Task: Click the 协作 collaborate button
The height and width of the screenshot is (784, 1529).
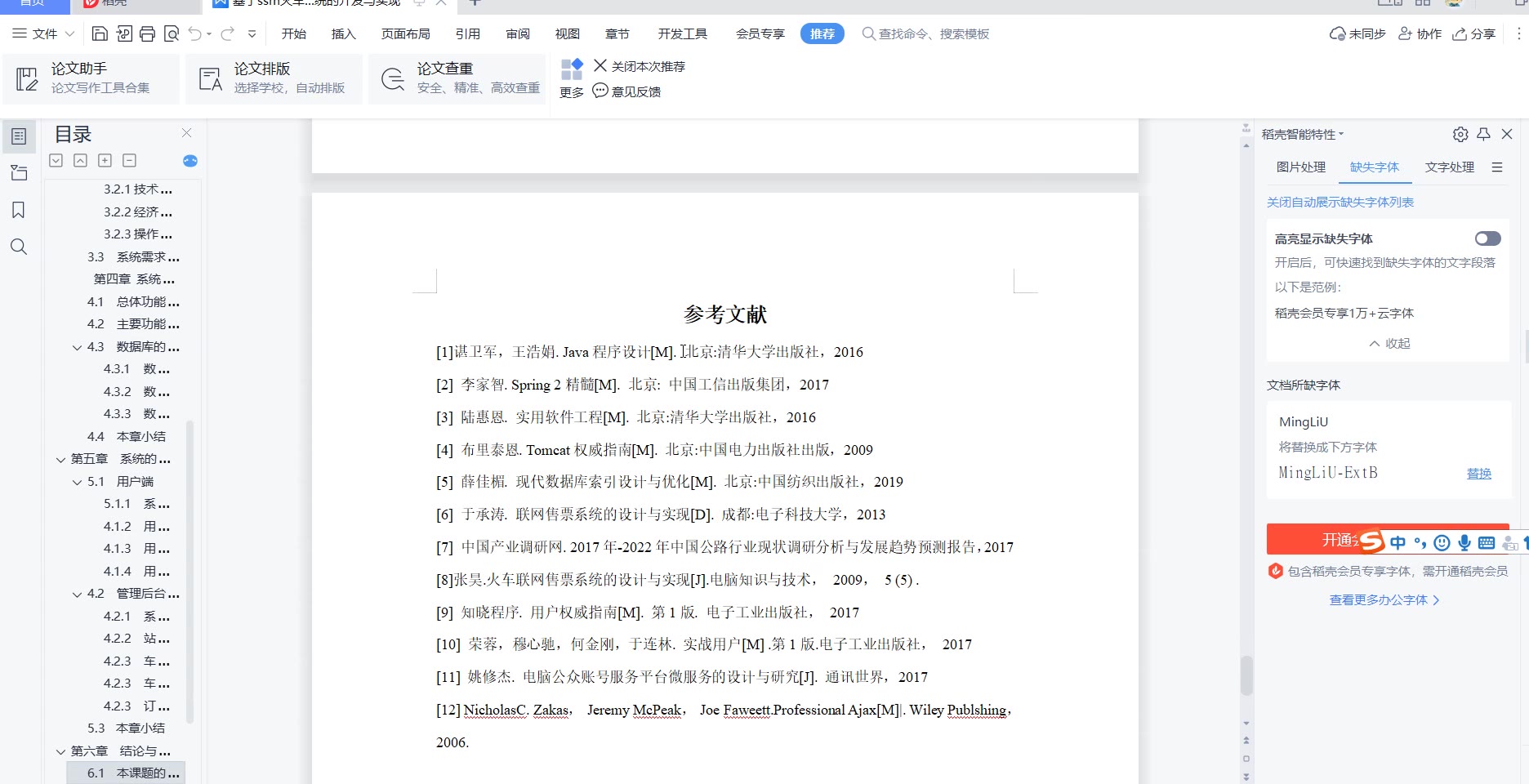Action: click(x=1420, y=33)
